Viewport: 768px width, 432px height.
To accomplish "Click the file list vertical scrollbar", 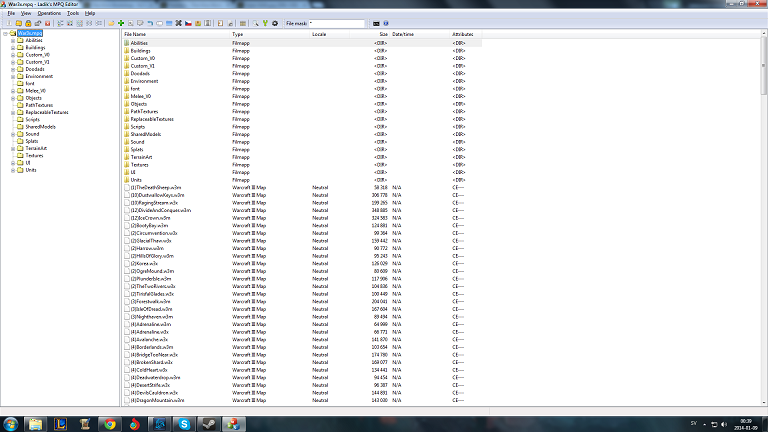I will (x=764, y=218).
